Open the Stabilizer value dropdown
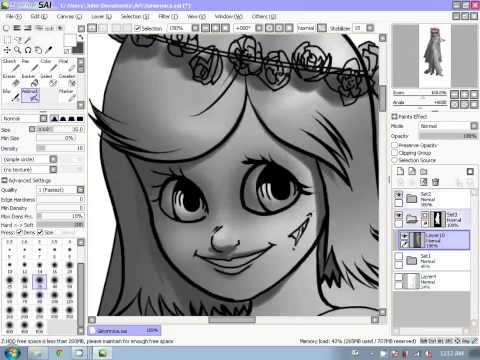 pyautogui.click(x=370, y=28)
